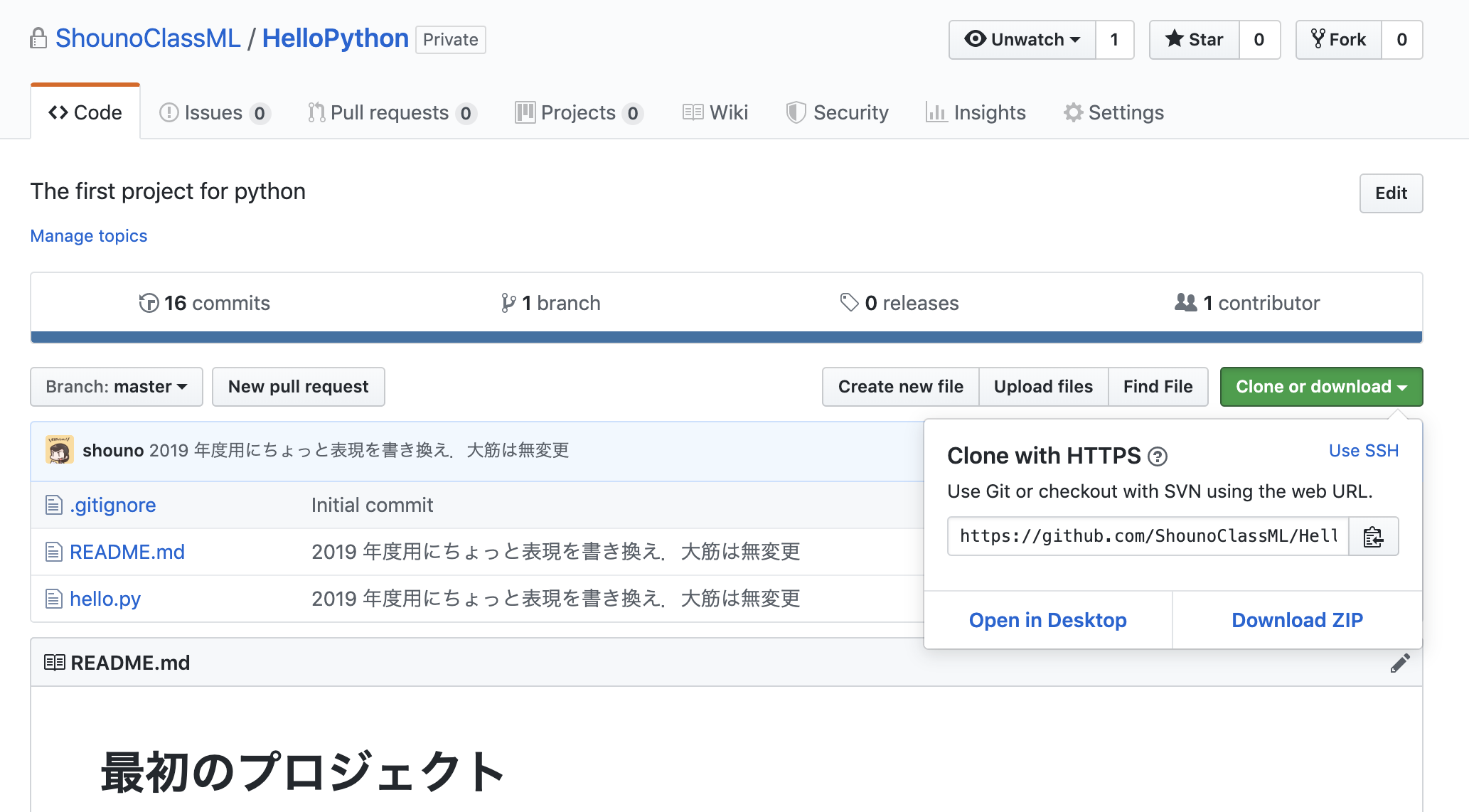Viewport: 1469px width, 812px height.
Task: Open the Security tab
Action: coord(838,112)
